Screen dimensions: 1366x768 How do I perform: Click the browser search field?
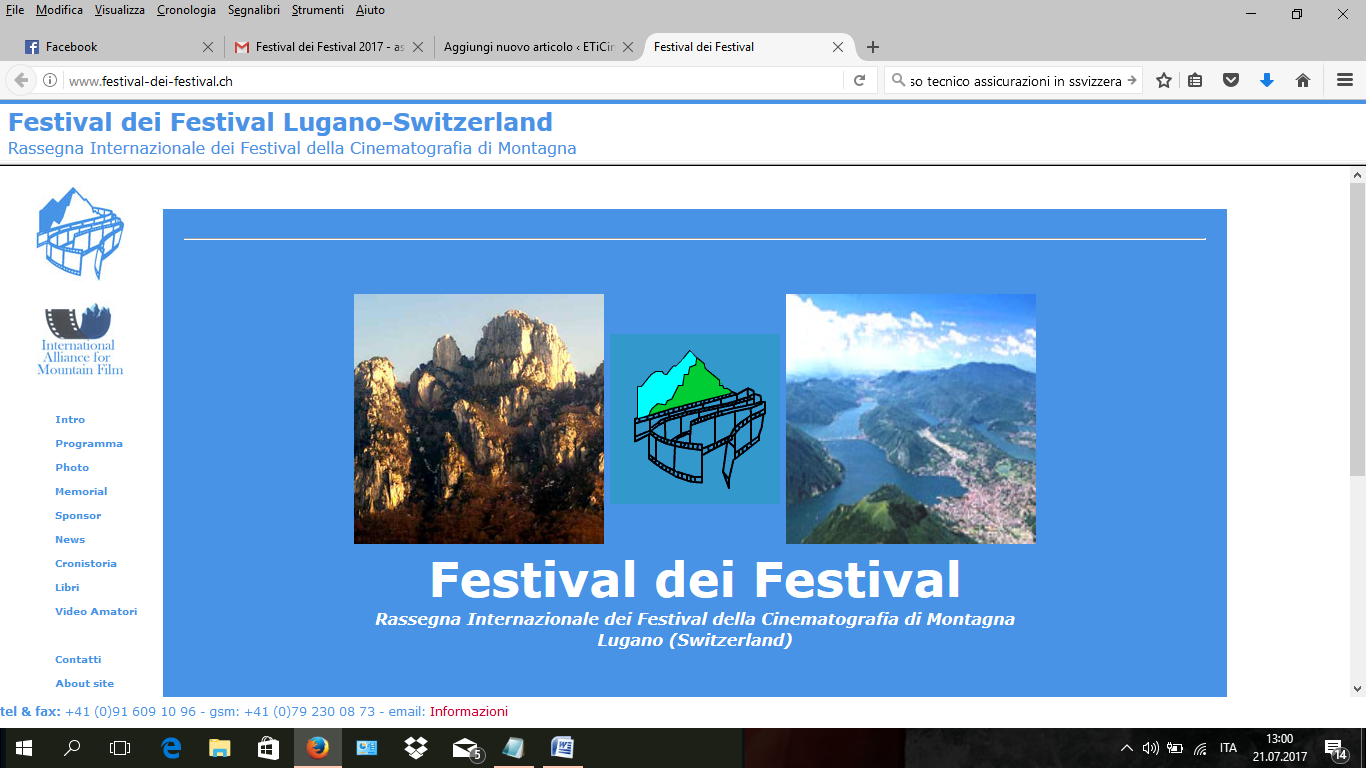pos(1013,81)
